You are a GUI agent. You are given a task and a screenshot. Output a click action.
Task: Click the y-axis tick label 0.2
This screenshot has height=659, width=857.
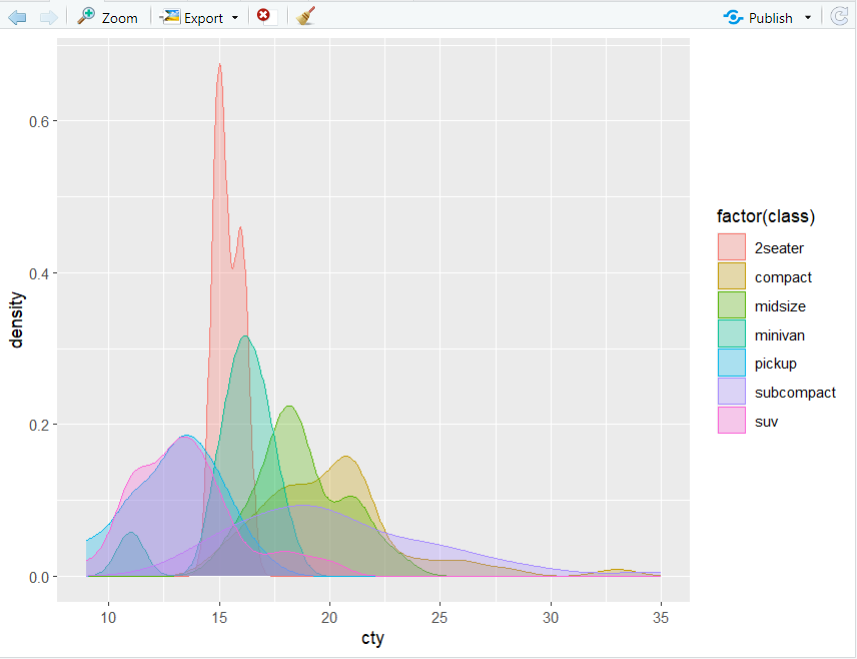pos(39,425)
